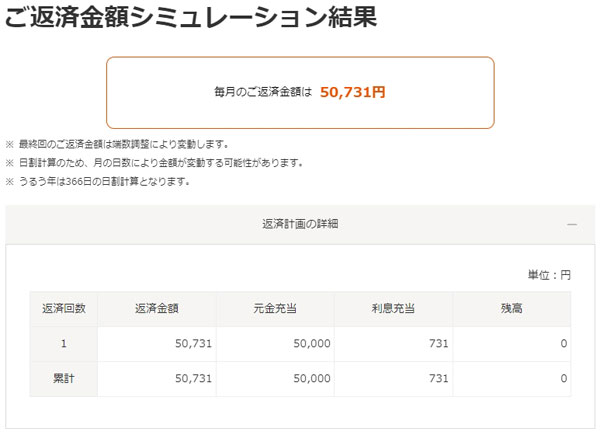This screenshot has width=600, height=442.
Task: Click the 731 interest cell in 累計 row
Action: click(438, 379)
